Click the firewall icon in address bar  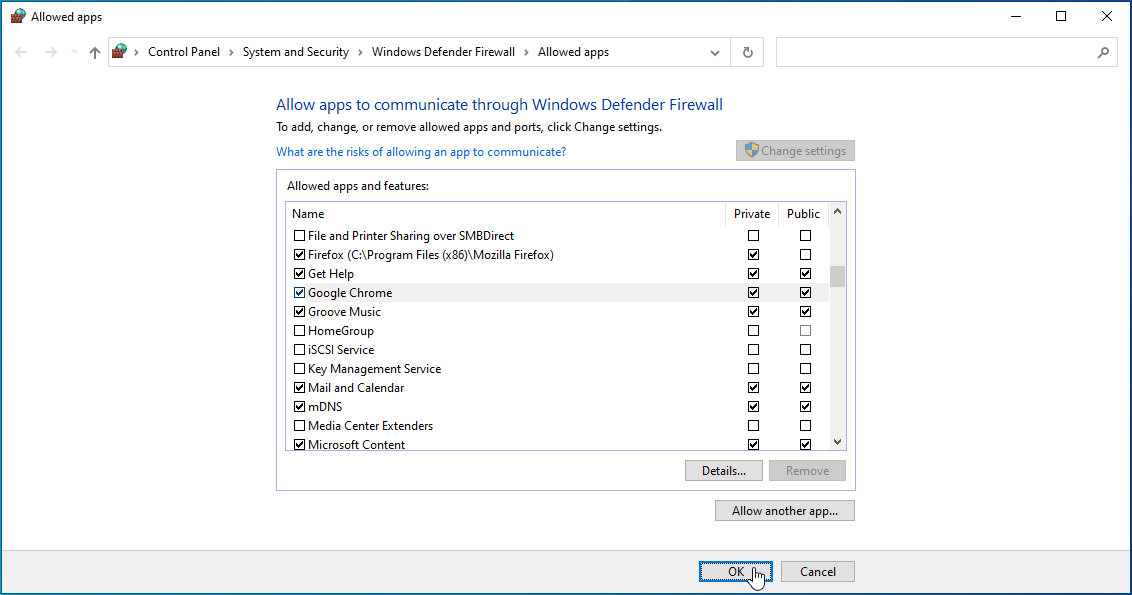(120, 52)
